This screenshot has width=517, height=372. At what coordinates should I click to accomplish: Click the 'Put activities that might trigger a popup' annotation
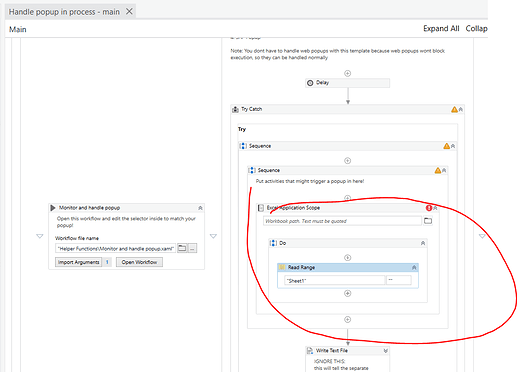point(310,181)
